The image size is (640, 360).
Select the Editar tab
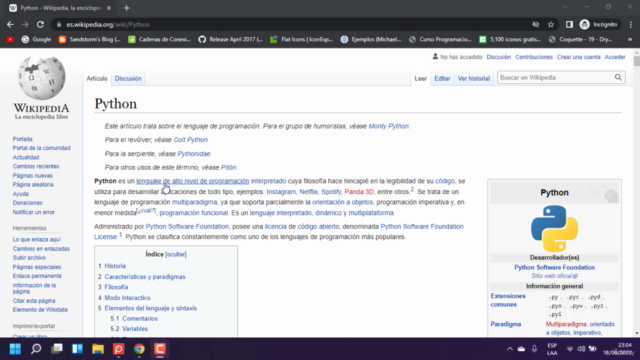pyautogui.click(x=442, y=78)
